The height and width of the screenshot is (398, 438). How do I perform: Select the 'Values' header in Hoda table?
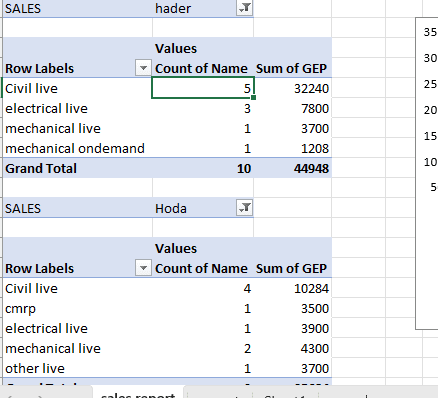pos(203,248)
